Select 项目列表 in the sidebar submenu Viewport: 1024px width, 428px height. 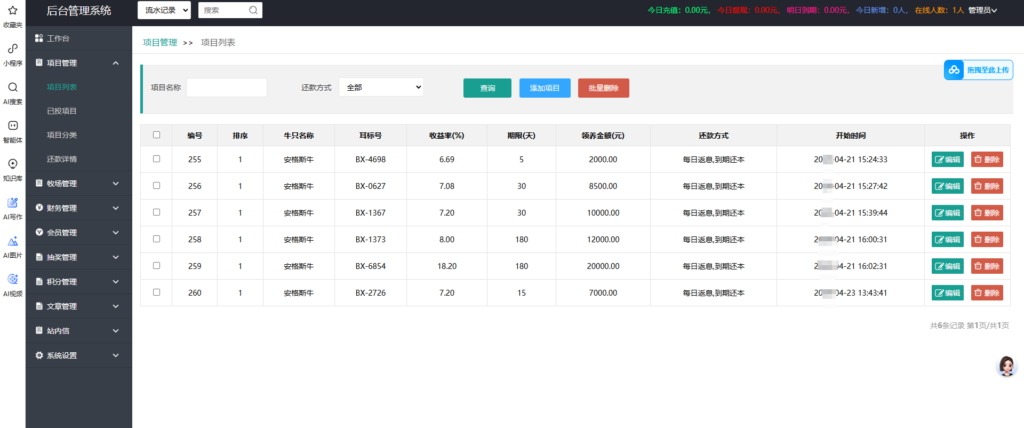tap(62, 86)
